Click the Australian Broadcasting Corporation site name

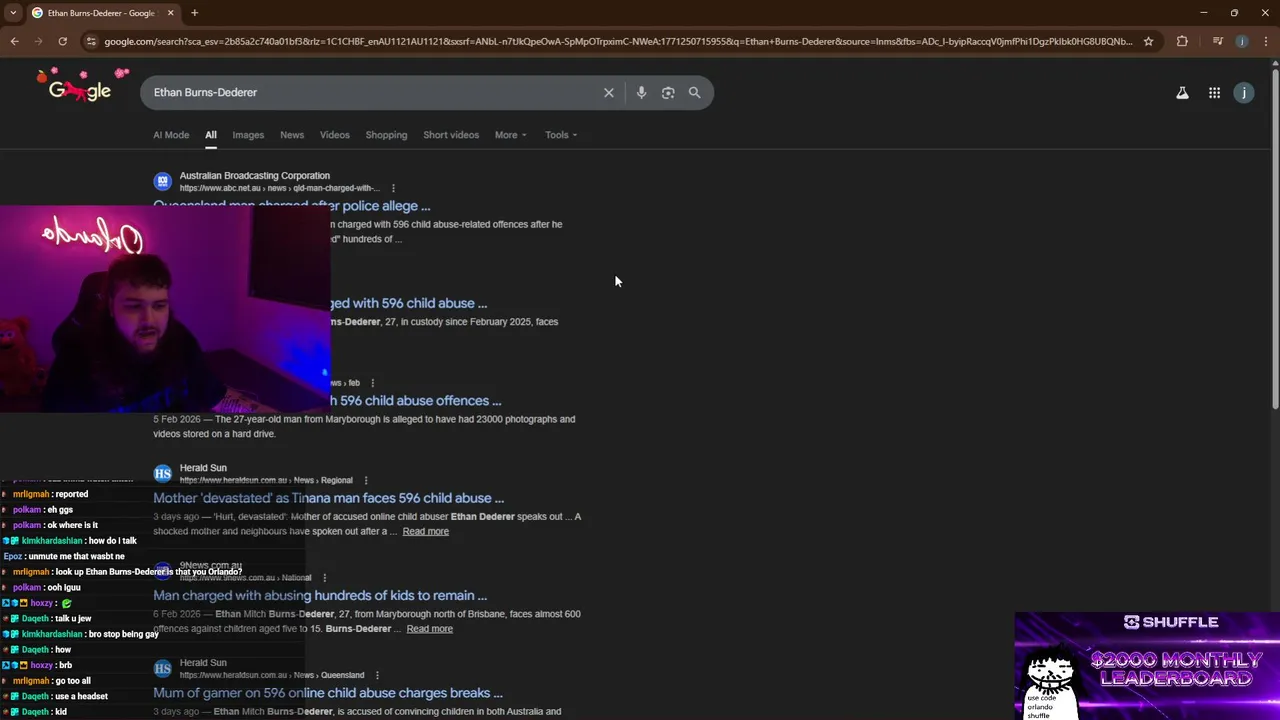click(254, 175)
